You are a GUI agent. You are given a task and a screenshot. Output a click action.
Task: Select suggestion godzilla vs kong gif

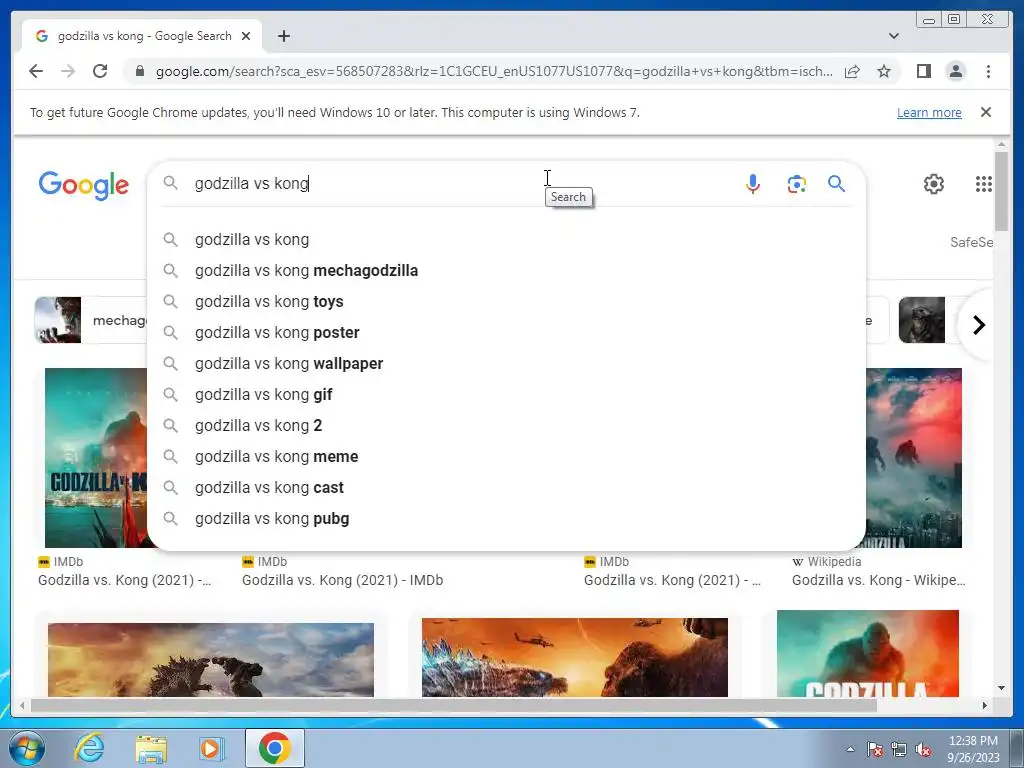pyautogui.click(x=507, y=394)
